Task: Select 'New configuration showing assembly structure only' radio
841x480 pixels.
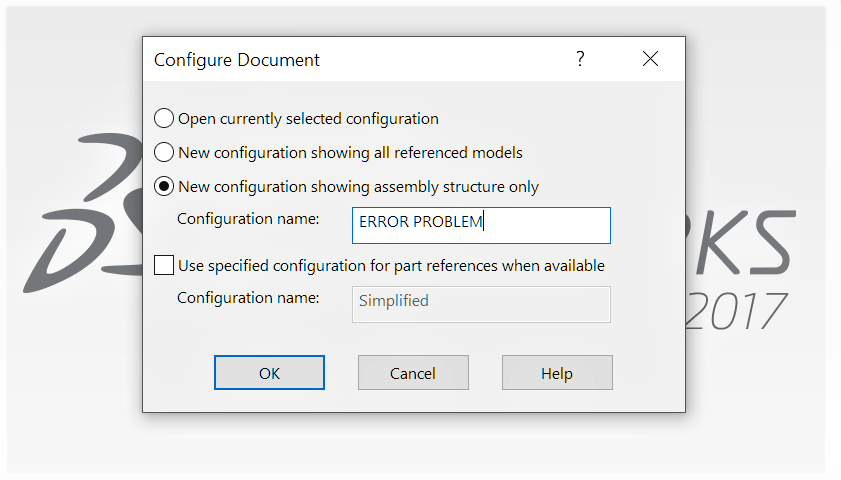Action: (164, 186)
